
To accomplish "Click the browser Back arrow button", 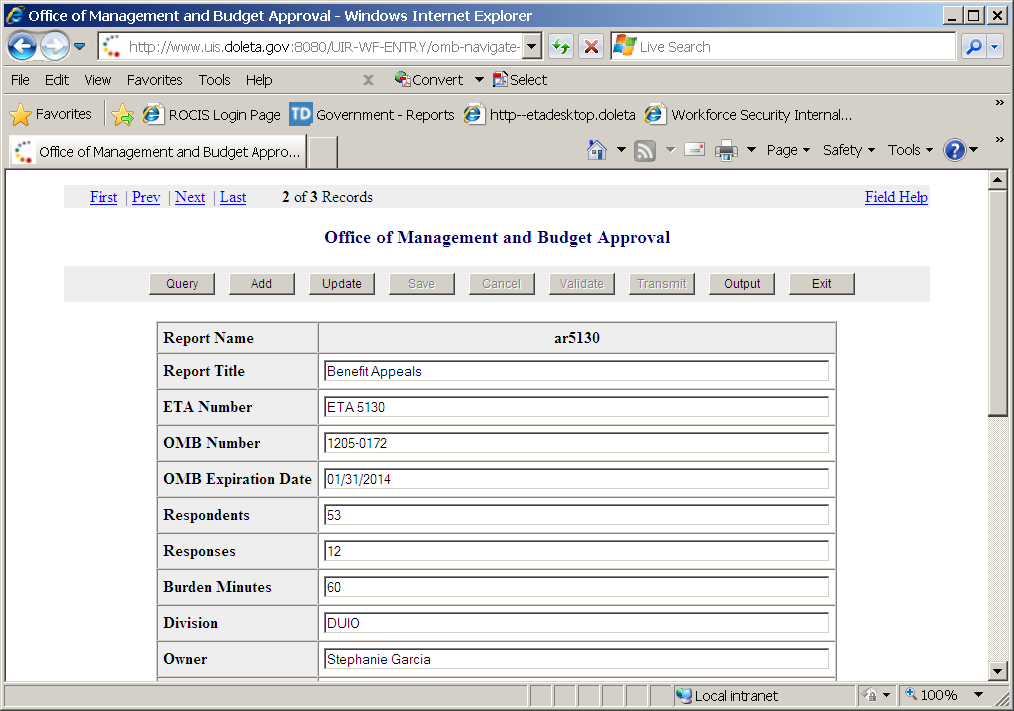I will [x=22, y=46].
